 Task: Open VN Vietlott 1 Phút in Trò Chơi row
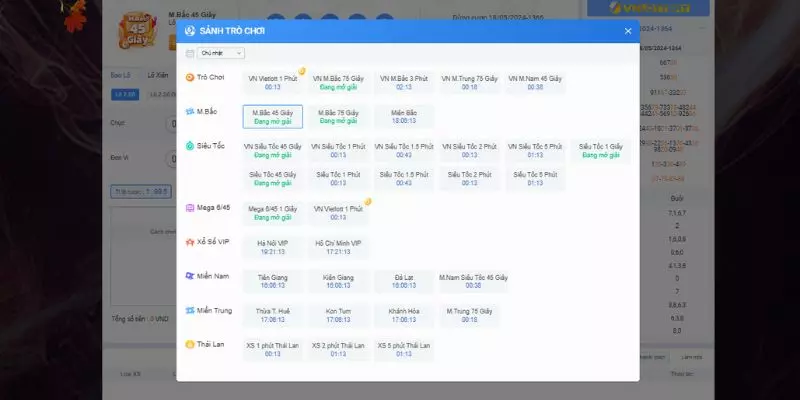272,83
